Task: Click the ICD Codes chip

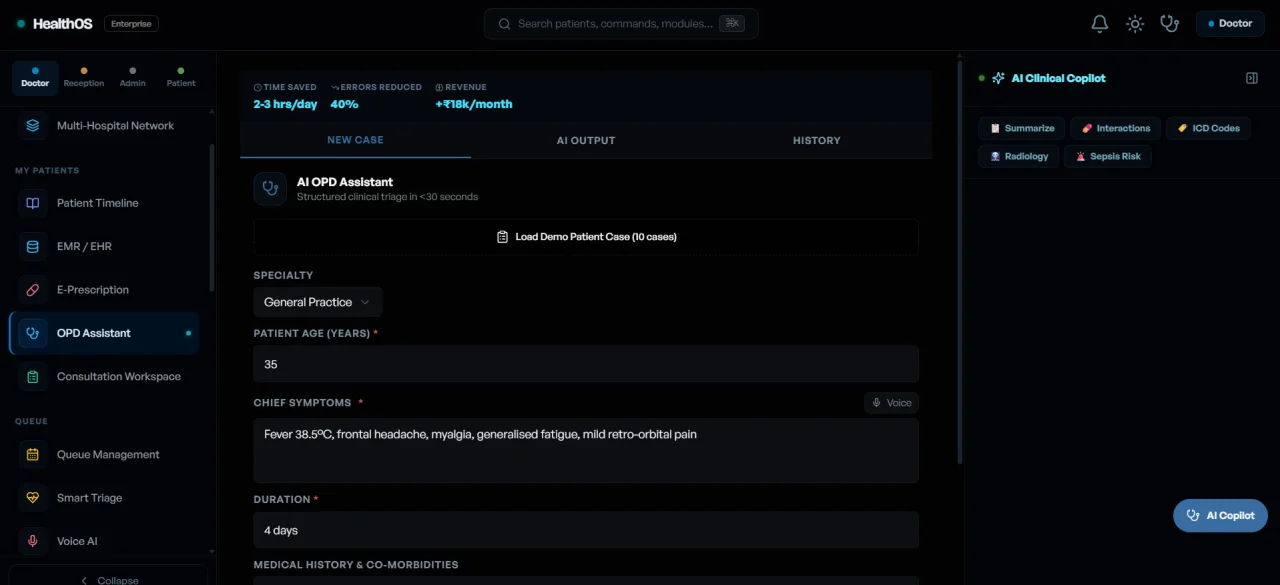Action: 1208,128
